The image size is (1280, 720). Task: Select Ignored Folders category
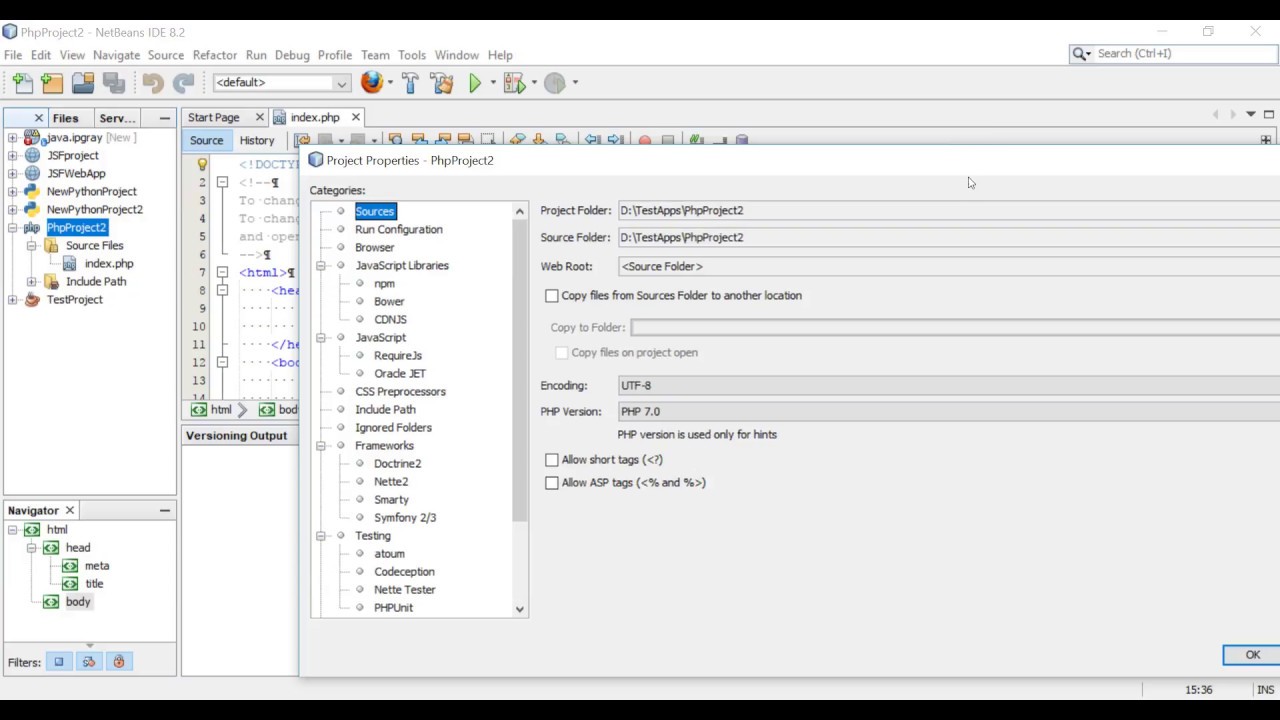point(393,428)
